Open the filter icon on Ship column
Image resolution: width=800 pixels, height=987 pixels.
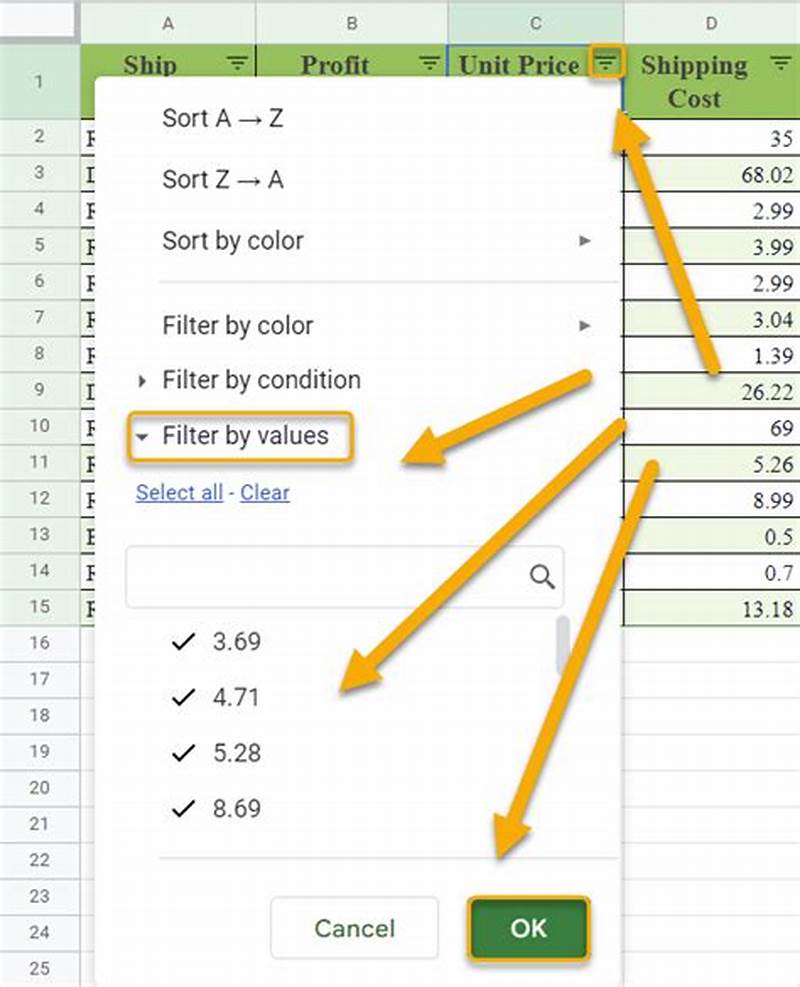tap(237, 64)
